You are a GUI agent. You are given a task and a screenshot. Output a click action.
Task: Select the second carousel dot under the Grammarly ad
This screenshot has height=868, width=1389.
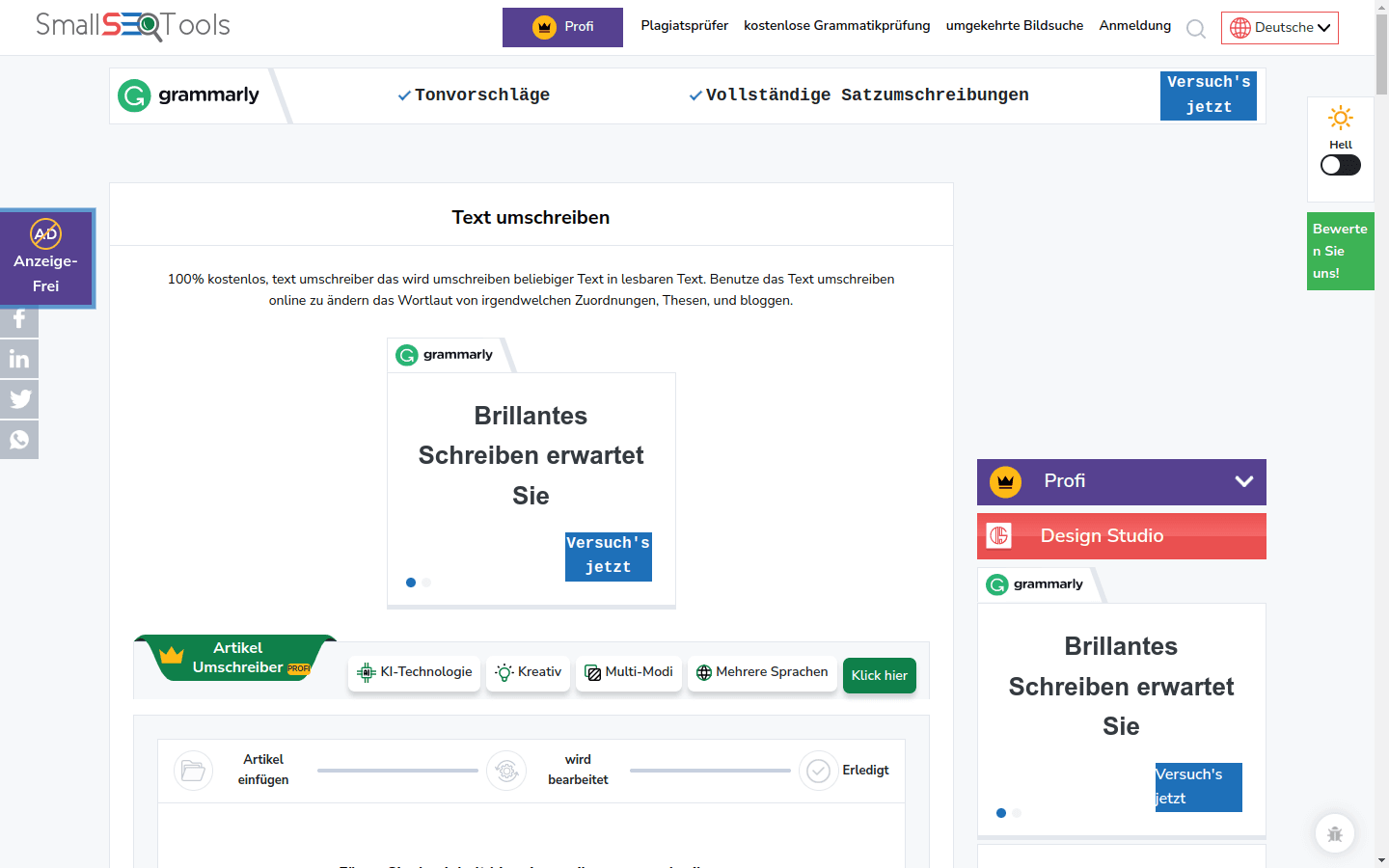426,583
